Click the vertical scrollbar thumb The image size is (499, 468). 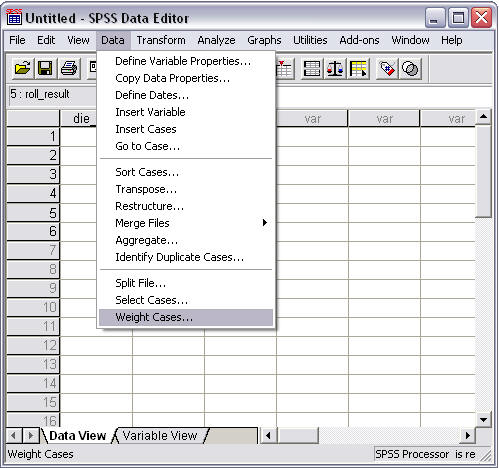(483, 171)
